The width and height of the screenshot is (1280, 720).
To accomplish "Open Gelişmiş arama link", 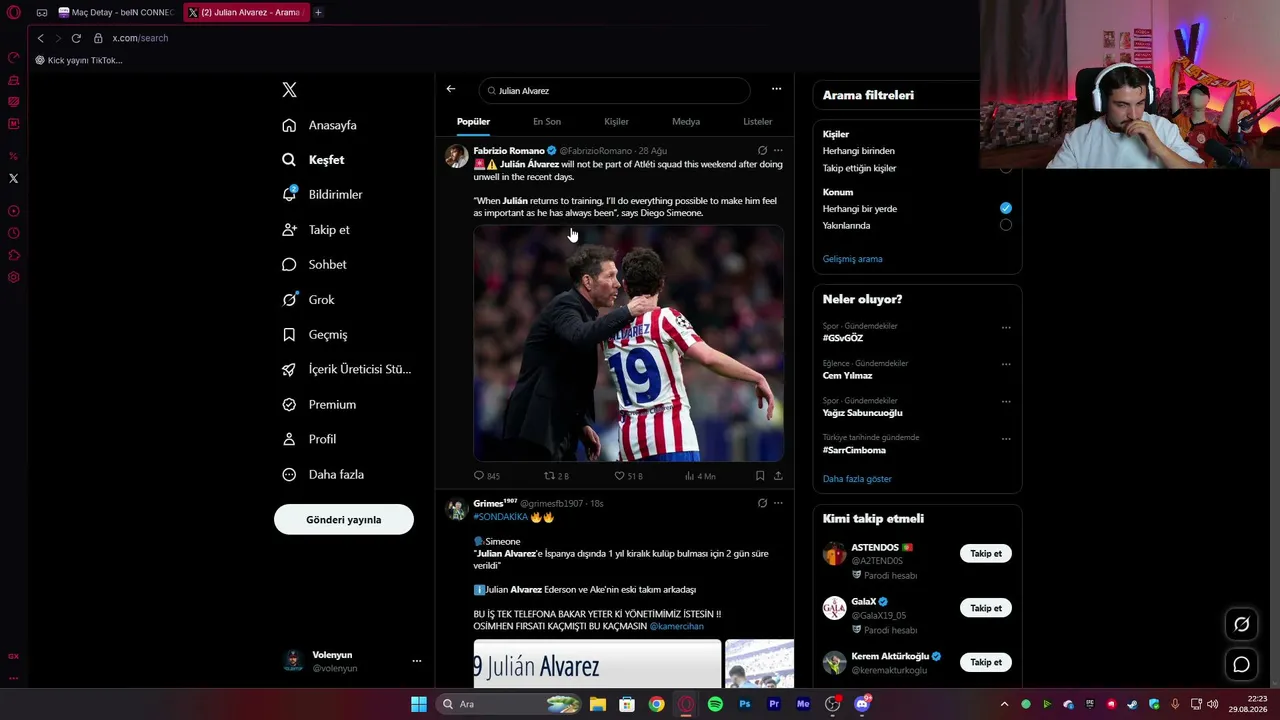I will [x=852, y=259].
